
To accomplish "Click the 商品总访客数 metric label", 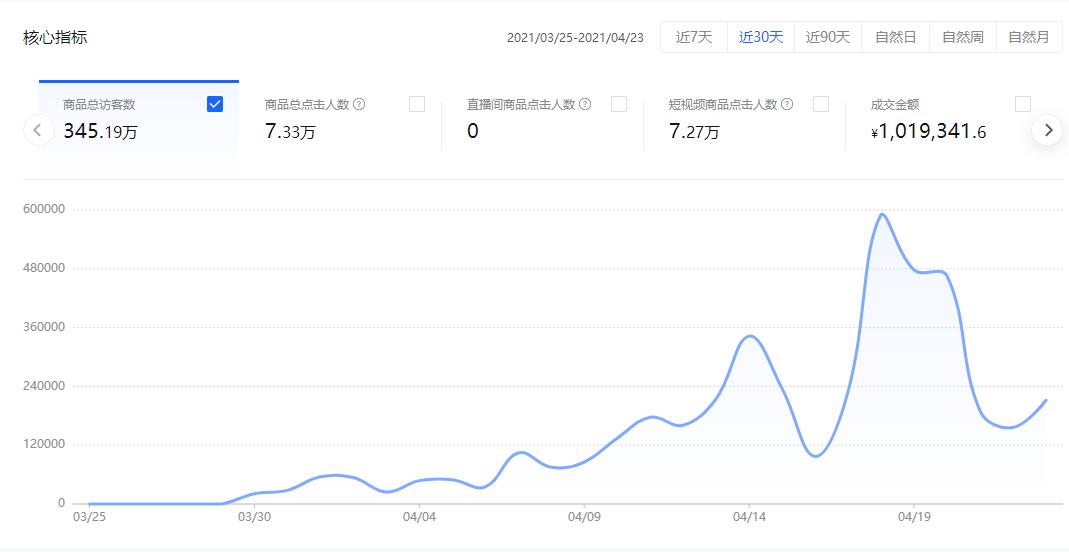I will coord(99,105).
